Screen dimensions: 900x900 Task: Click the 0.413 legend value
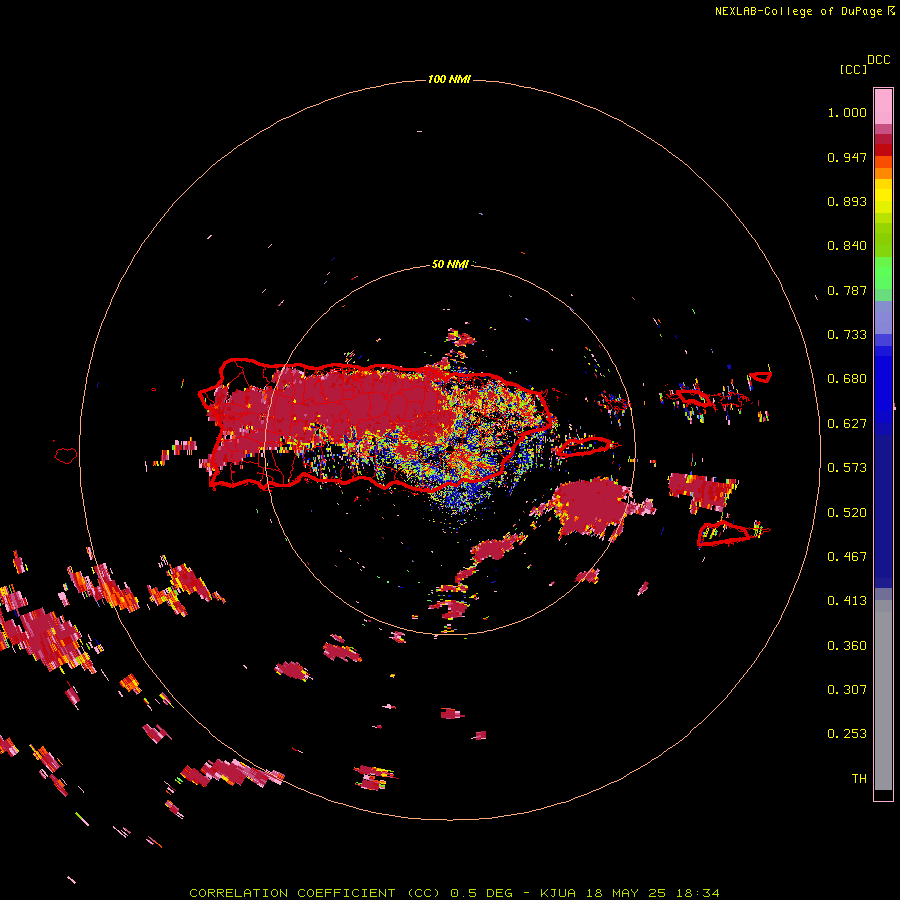point(847,601)
